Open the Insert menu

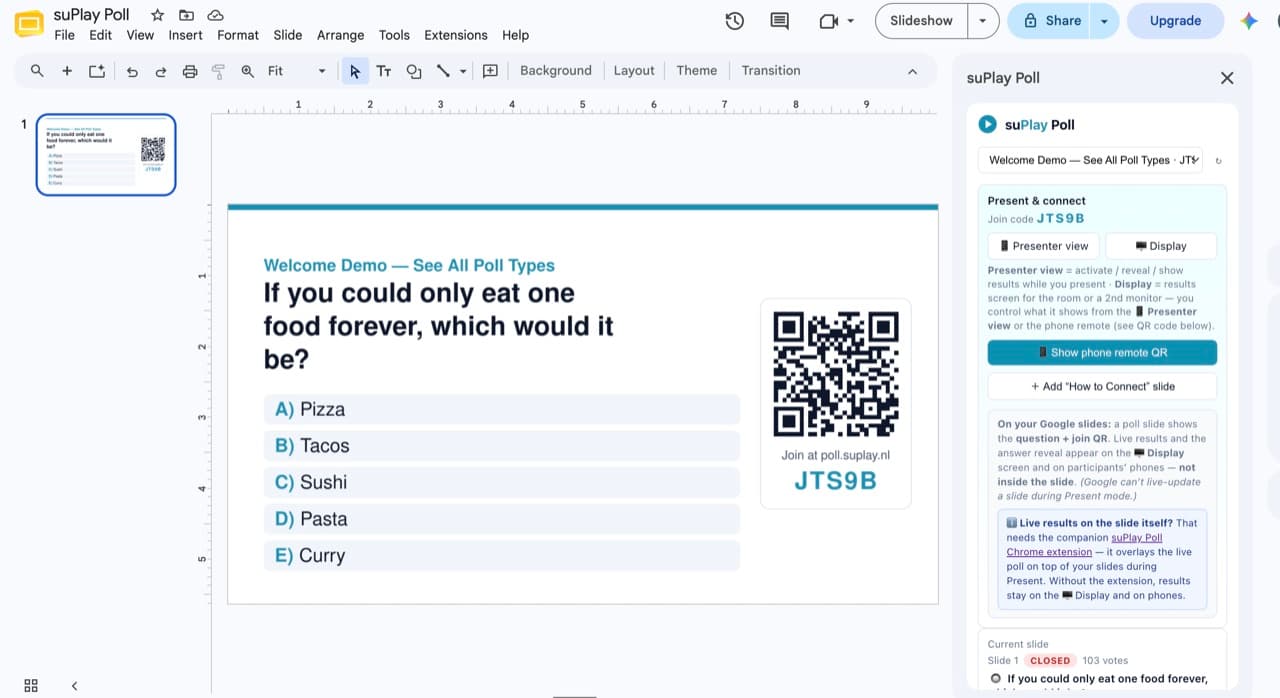pos(185,35)
